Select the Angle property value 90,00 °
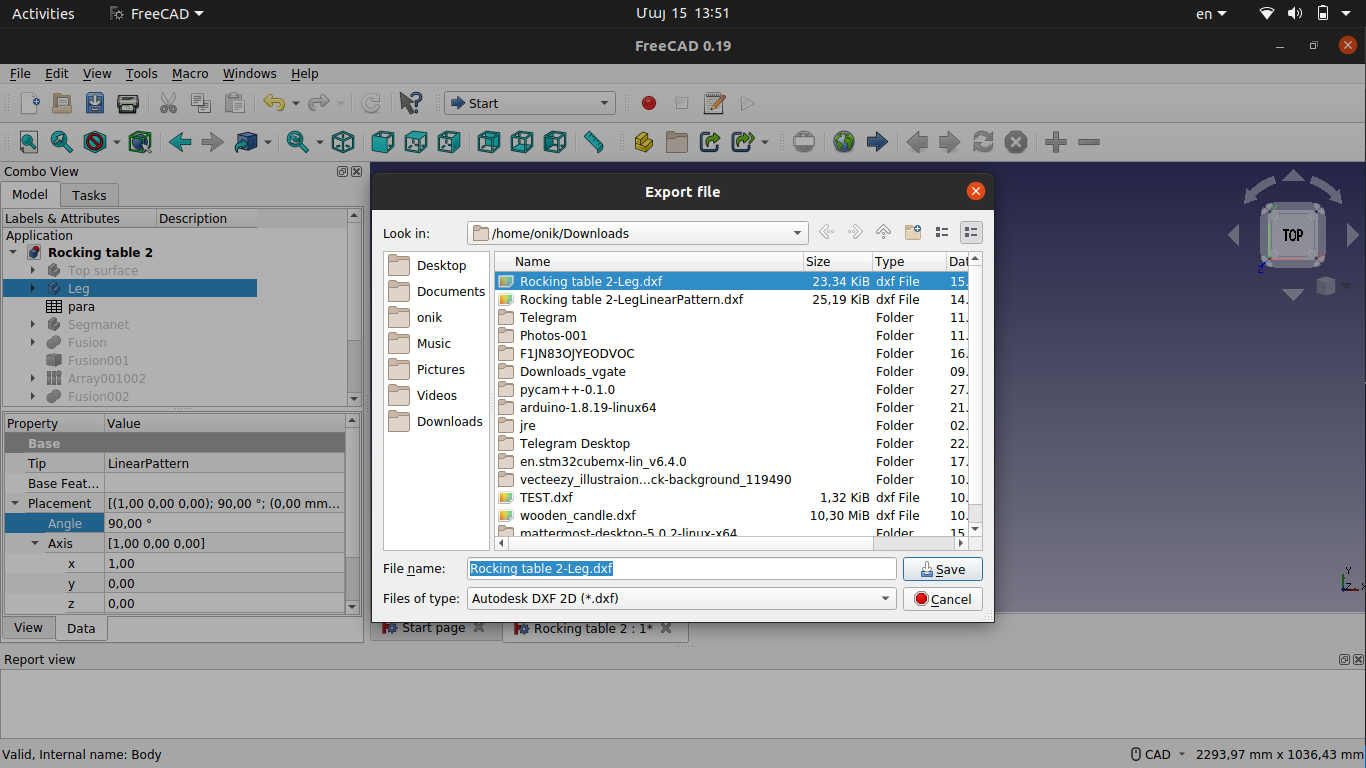 click(224, 523)
